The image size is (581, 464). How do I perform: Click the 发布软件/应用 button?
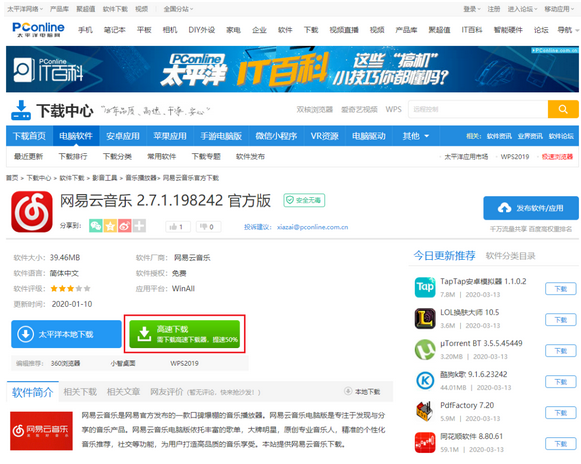click(x=531, y=208)
